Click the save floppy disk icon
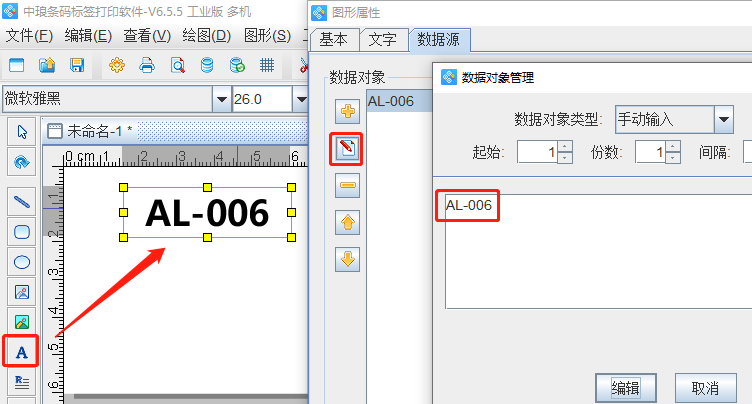 click(76, 66)
